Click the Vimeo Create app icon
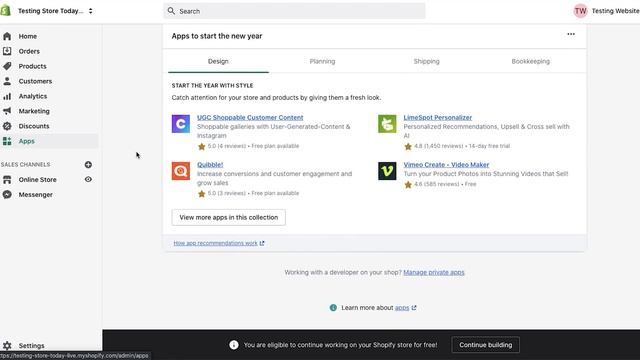The image size is (640, 360). click(x=387, y=171)
